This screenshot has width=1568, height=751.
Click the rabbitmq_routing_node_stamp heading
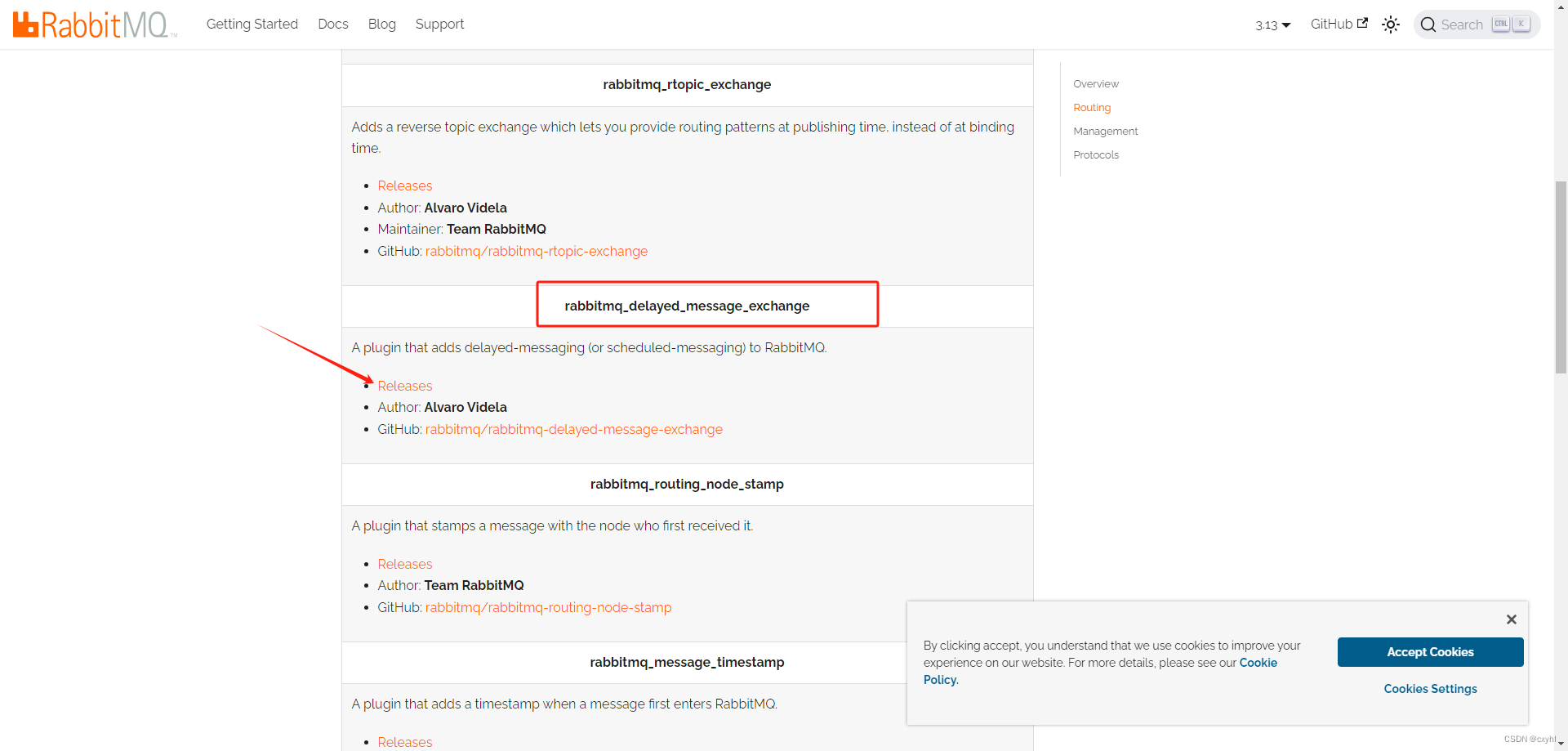(x=687, y=484)
